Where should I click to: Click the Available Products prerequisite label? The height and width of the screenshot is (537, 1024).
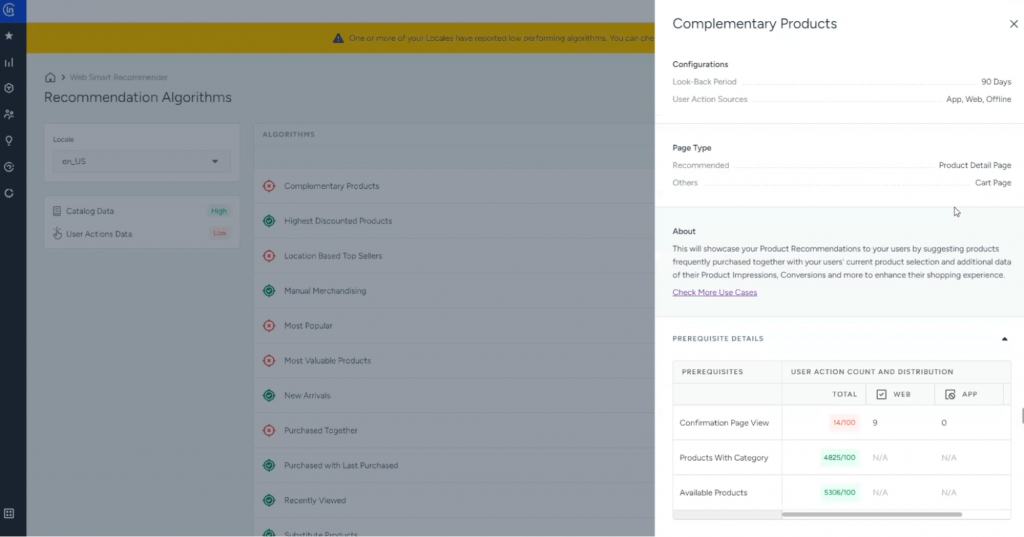click(713, 493)
